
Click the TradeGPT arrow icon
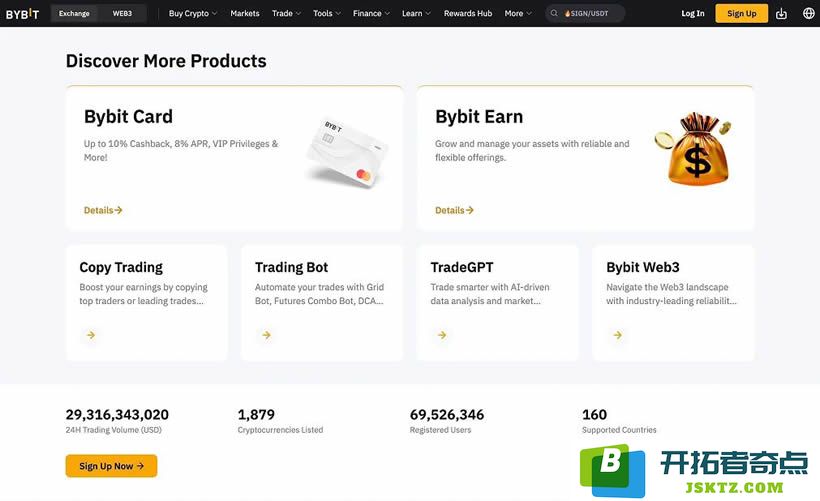coord(442,335)
